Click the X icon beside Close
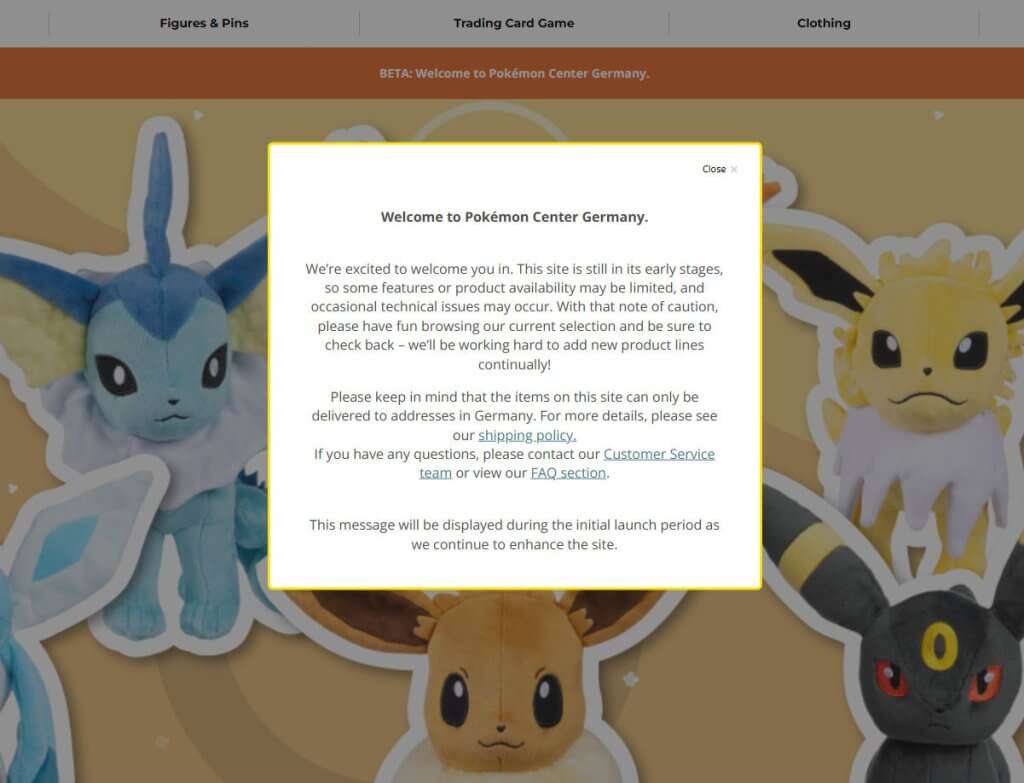The image size is (1024, 783). [734, 169]
